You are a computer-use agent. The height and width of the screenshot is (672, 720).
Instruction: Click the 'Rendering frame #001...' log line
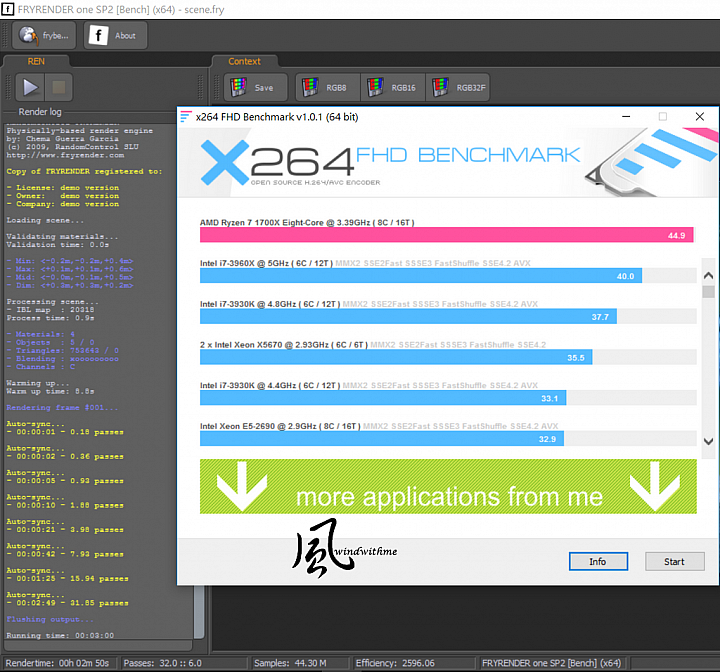point(62,407)
